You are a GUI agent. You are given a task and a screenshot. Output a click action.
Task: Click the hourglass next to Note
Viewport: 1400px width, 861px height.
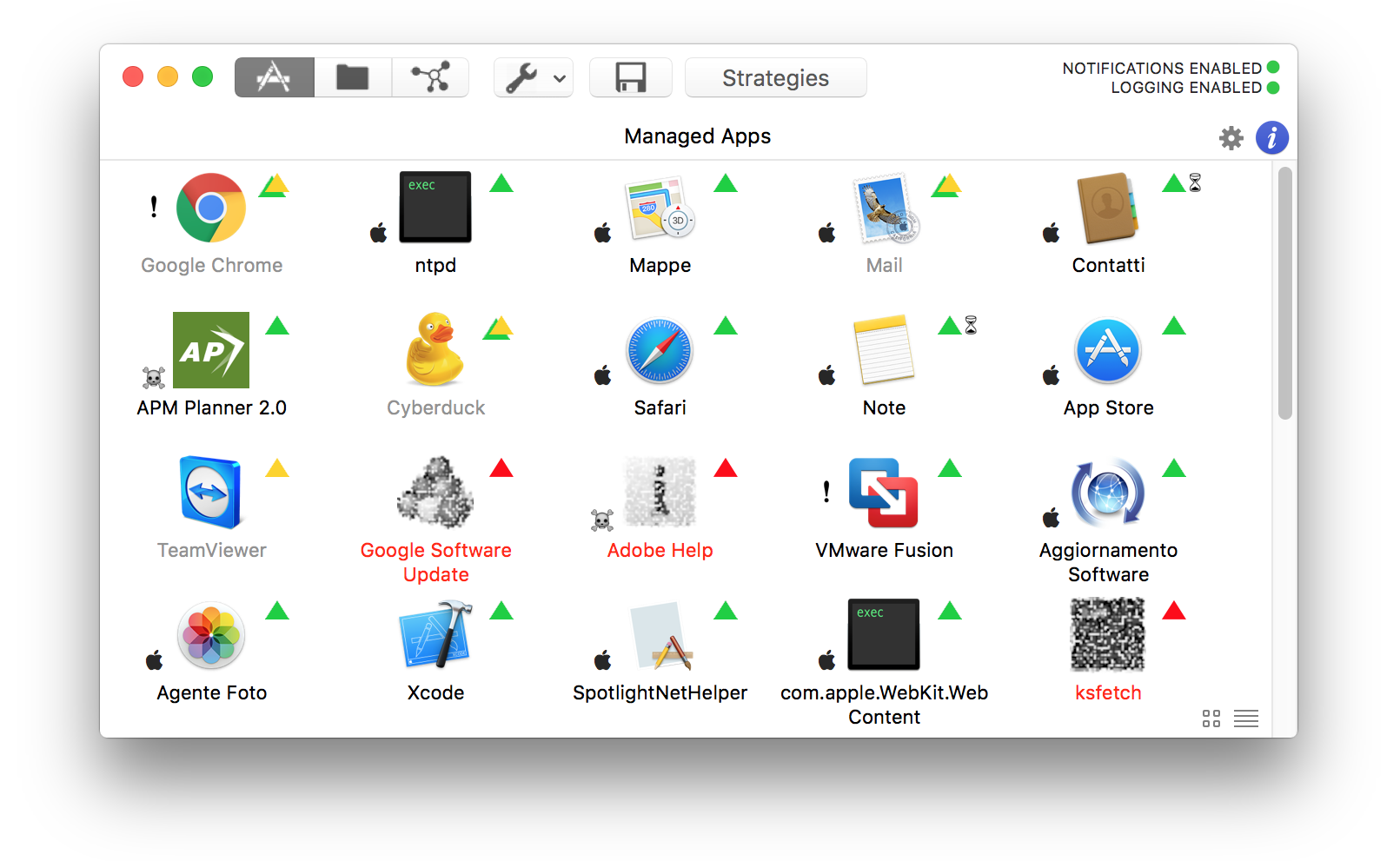[x=971, y=325]
